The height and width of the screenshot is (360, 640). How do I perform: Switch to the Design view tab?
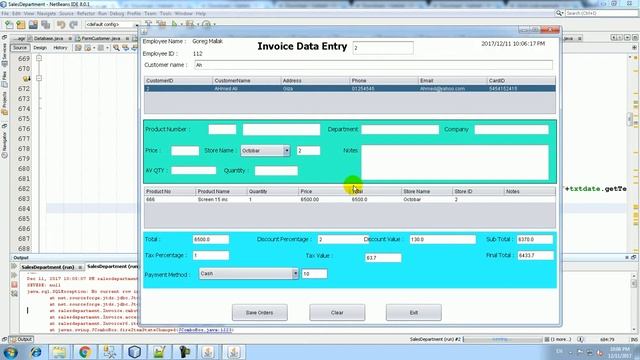click(40, 48)
